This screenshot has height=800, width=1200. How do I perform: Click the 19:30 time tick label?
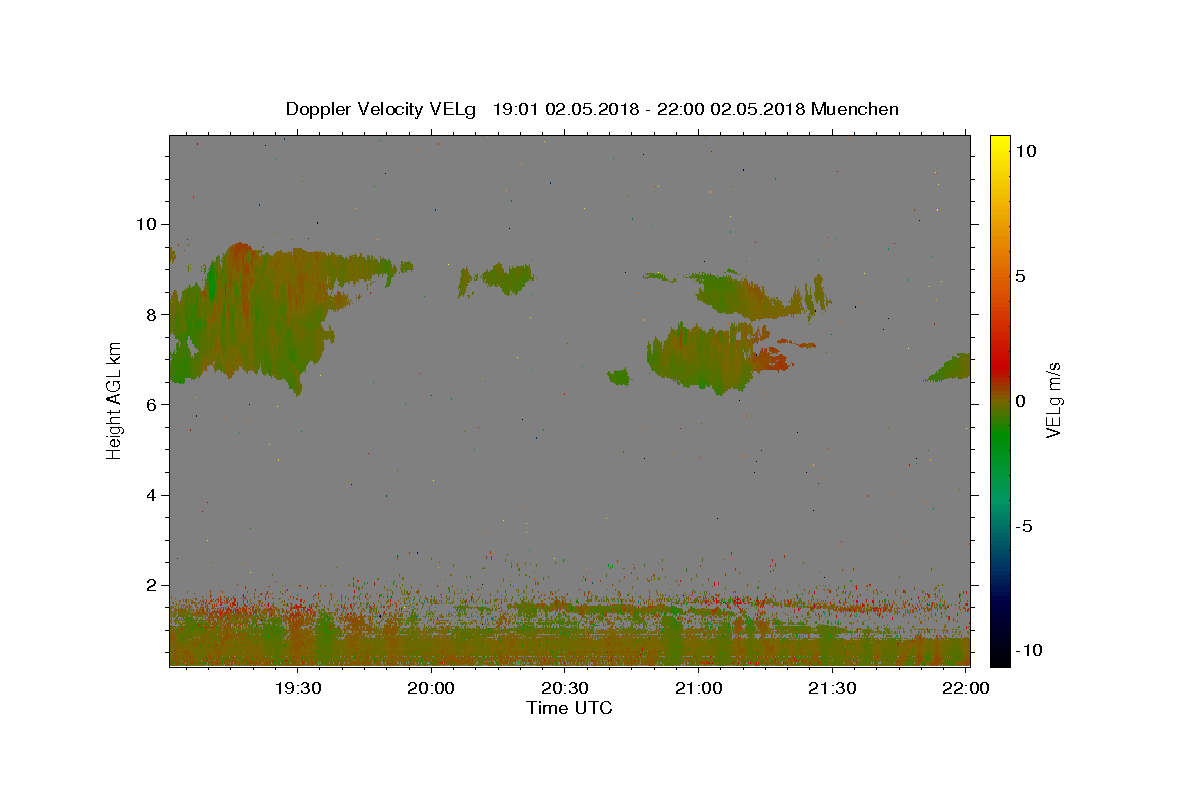point(298,688)
